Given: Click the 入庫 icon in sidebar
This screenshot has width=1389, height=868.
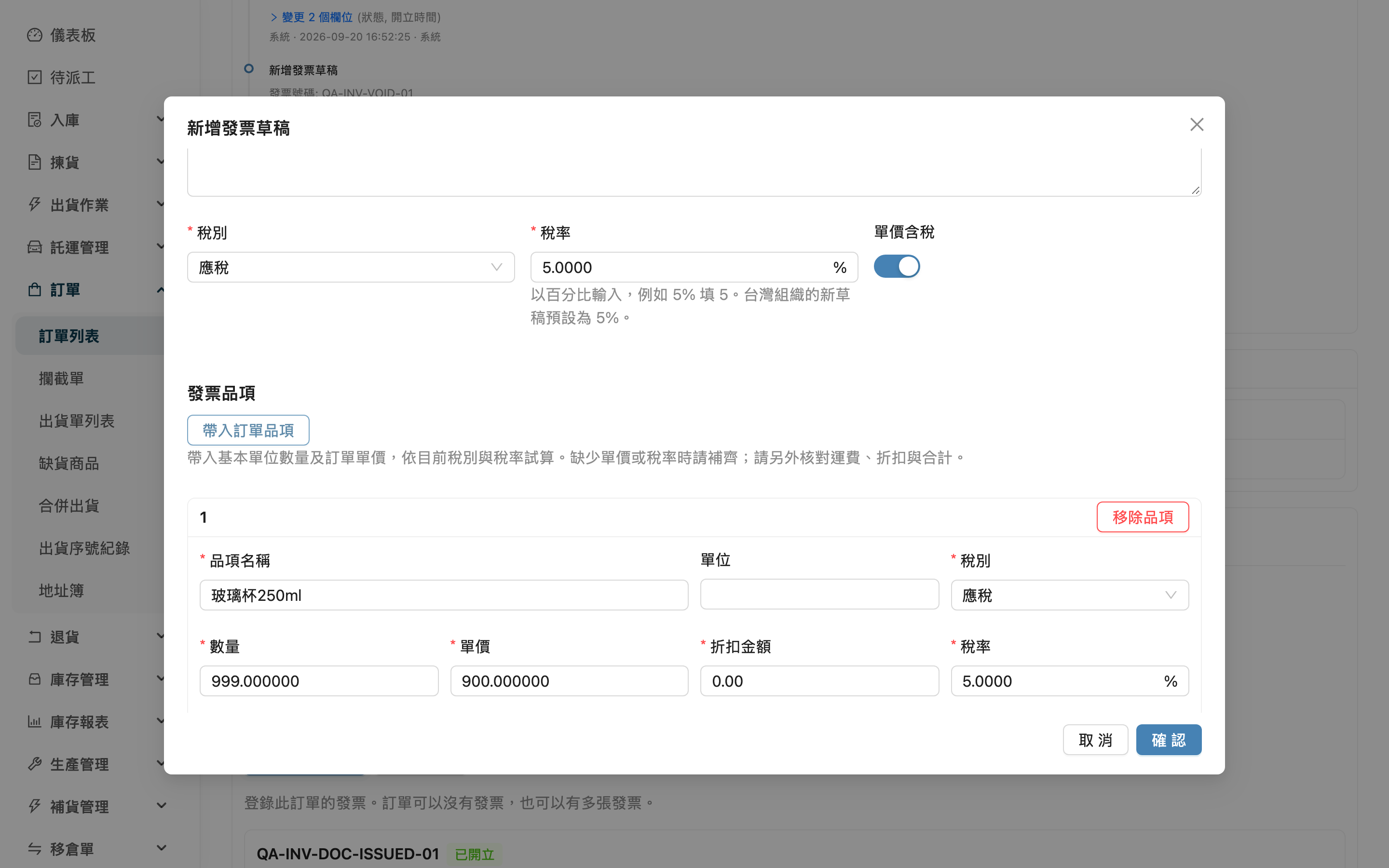Looking at the screenshot, I should point(34,120).
